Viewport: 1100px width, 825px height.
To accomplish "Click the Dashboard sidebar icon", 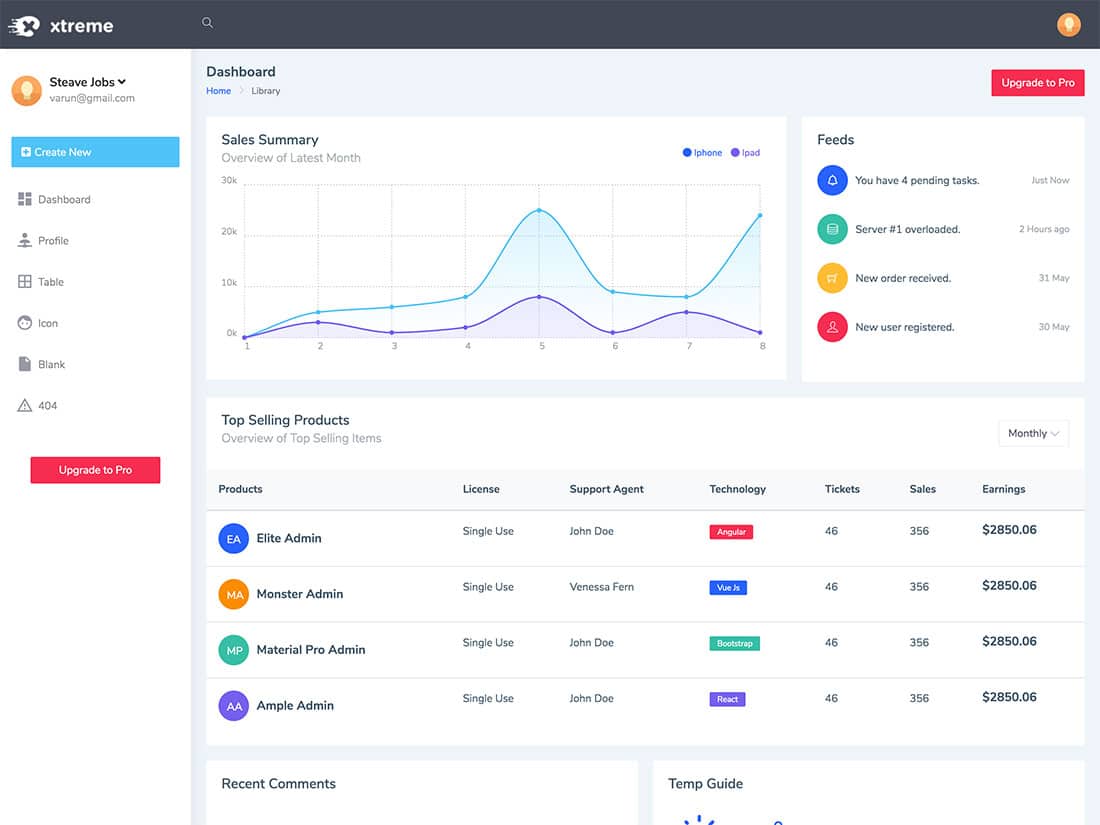I will [x=25, y=199].
